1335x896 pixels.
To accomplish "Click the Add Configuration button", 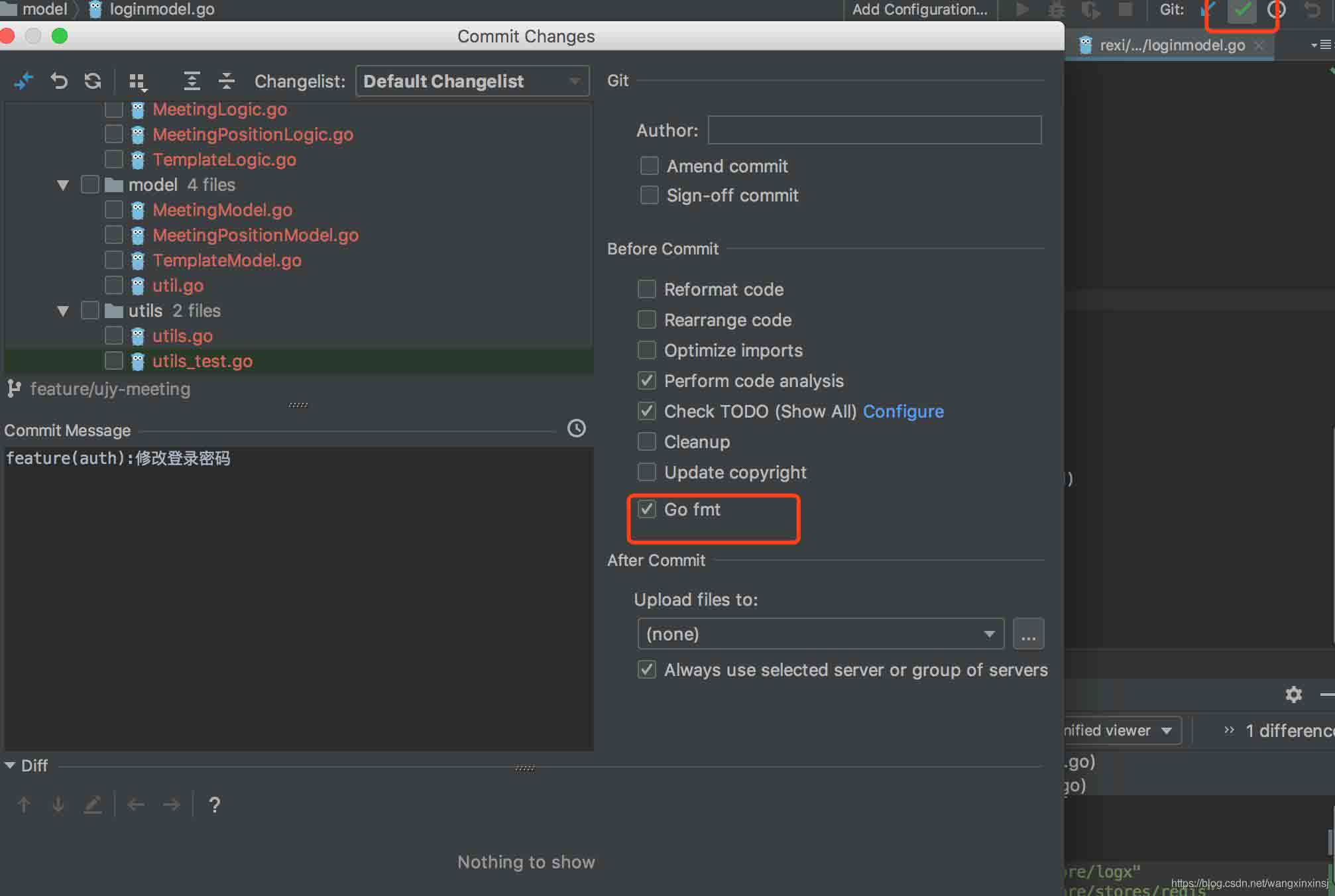I will 919,10.
